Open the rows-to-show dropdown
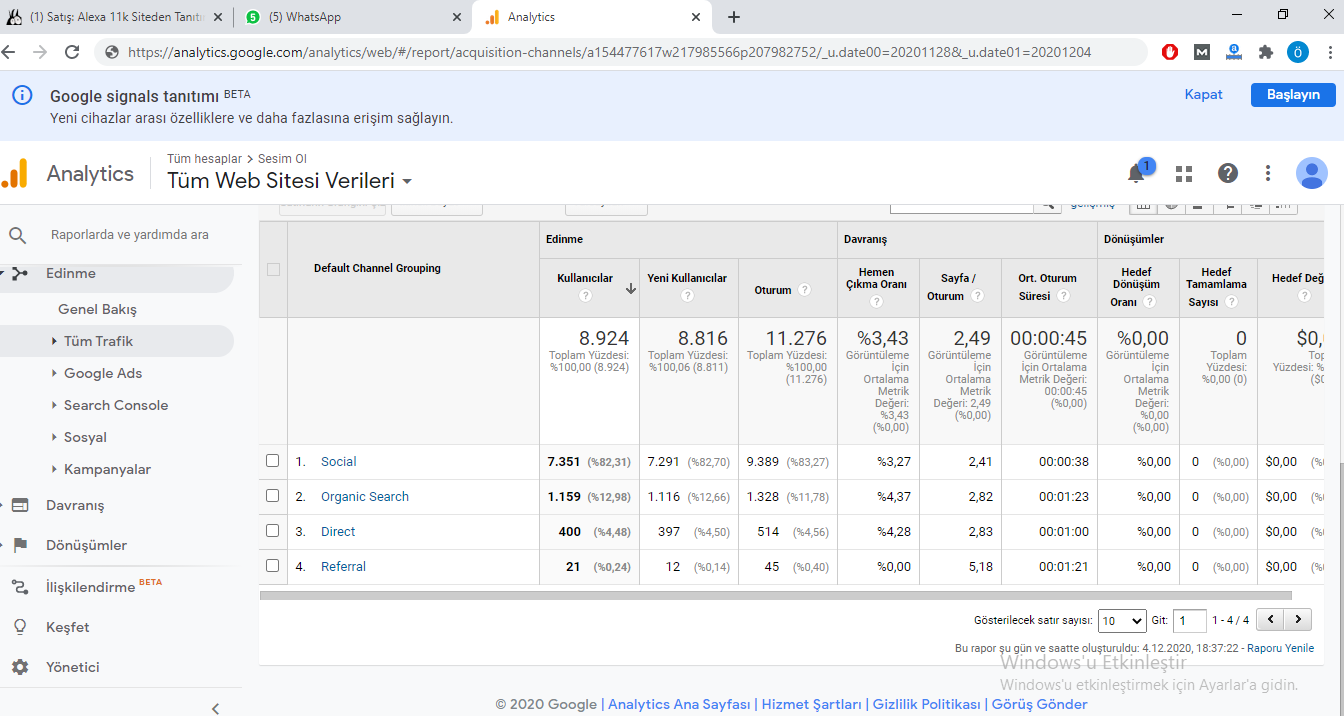 (x=1121, y=621)
